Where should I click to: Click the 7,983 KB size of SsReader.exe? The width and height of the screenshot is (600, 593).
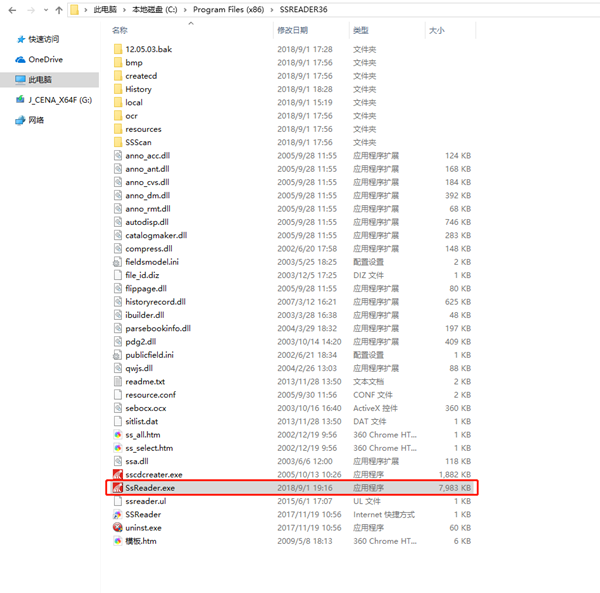pyautogui.click(x=455, y=488)
